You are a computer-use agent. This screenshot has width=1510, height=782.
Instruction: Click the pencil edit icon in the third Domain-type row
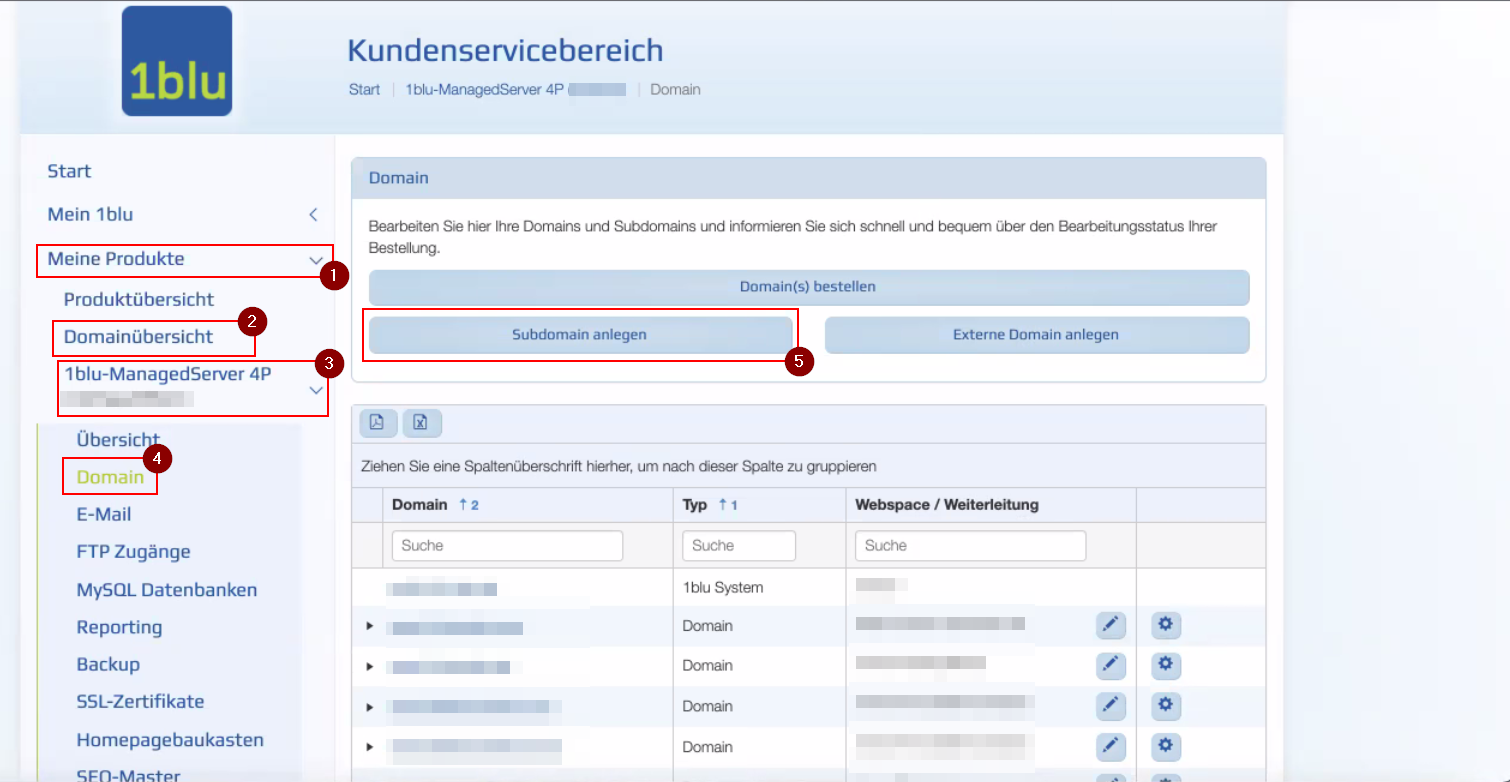pos(1110,706)
